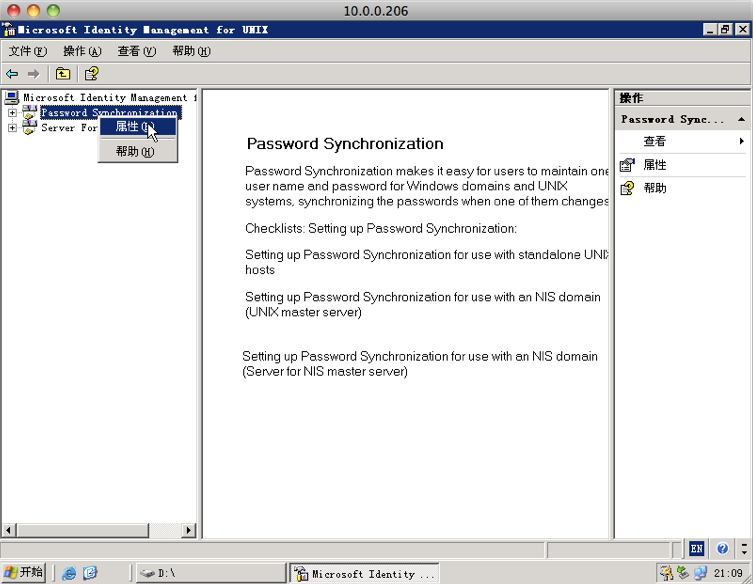Click the second system tray icon
This screenshot has height=584, width=753.
point(683,572)
